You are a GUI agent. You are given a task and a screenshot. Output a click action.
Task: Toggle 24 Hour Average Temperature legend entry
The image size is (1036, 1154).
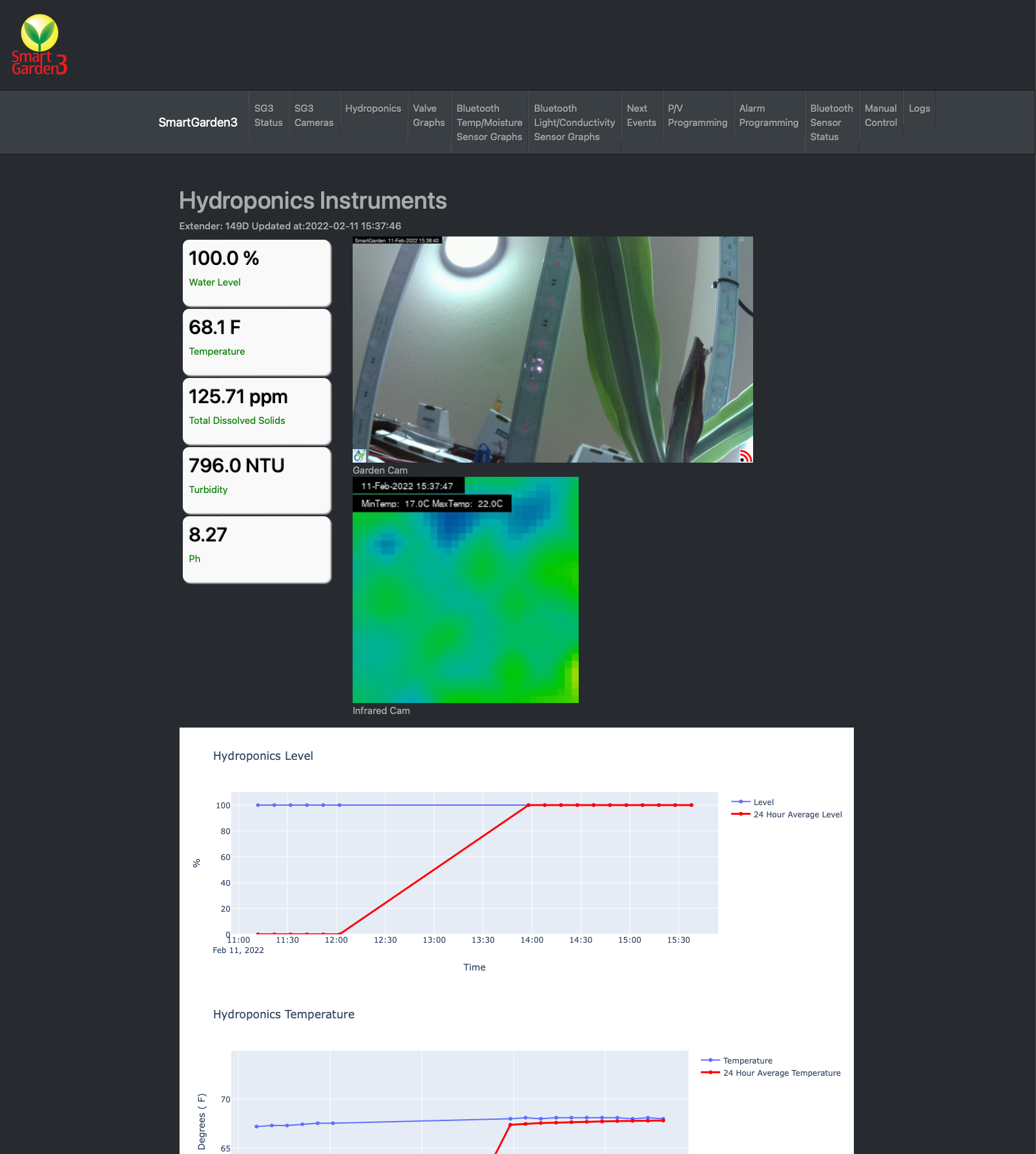tap(781, 1073)
